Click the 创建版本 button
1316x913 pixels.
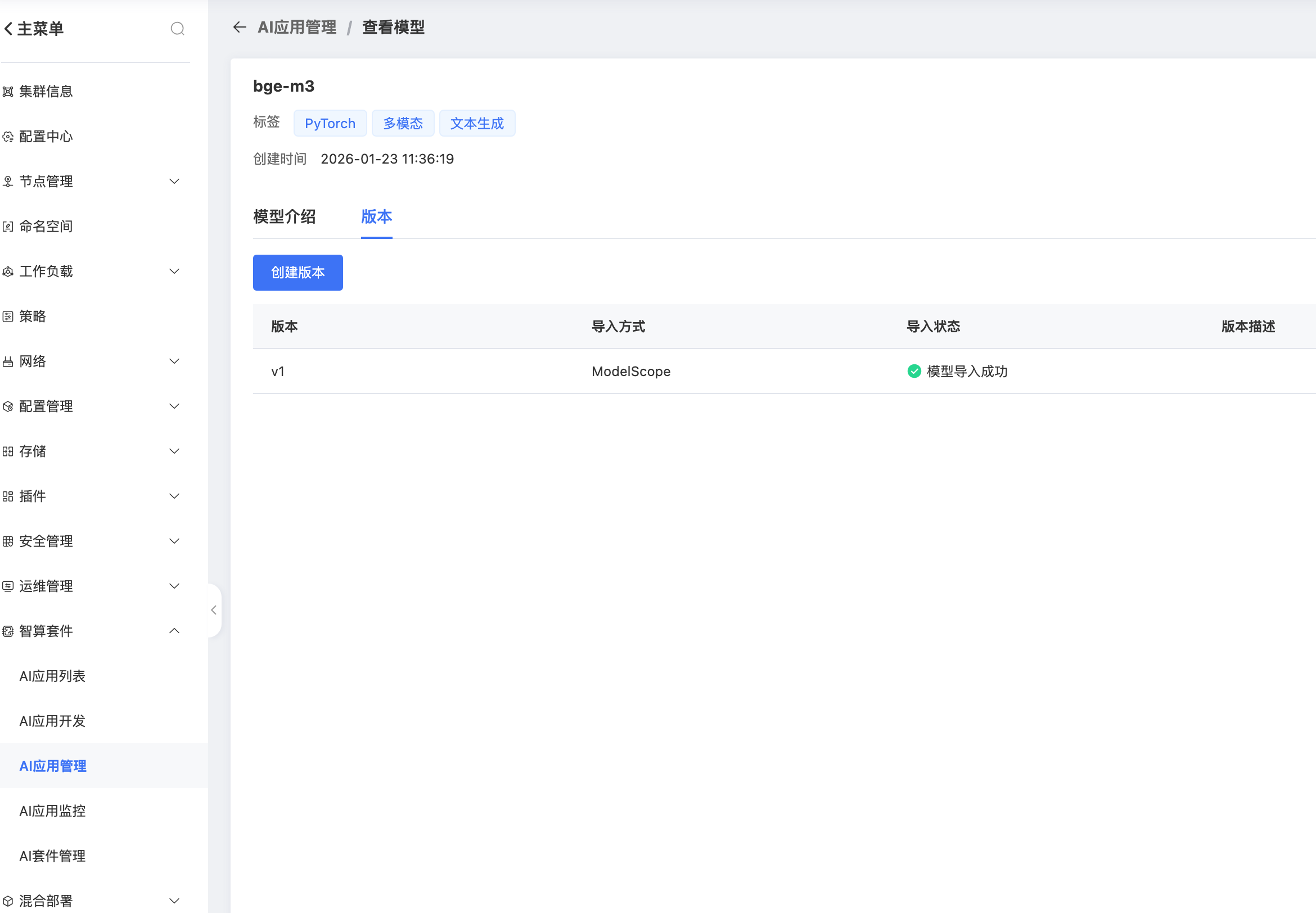pos(298,272)
